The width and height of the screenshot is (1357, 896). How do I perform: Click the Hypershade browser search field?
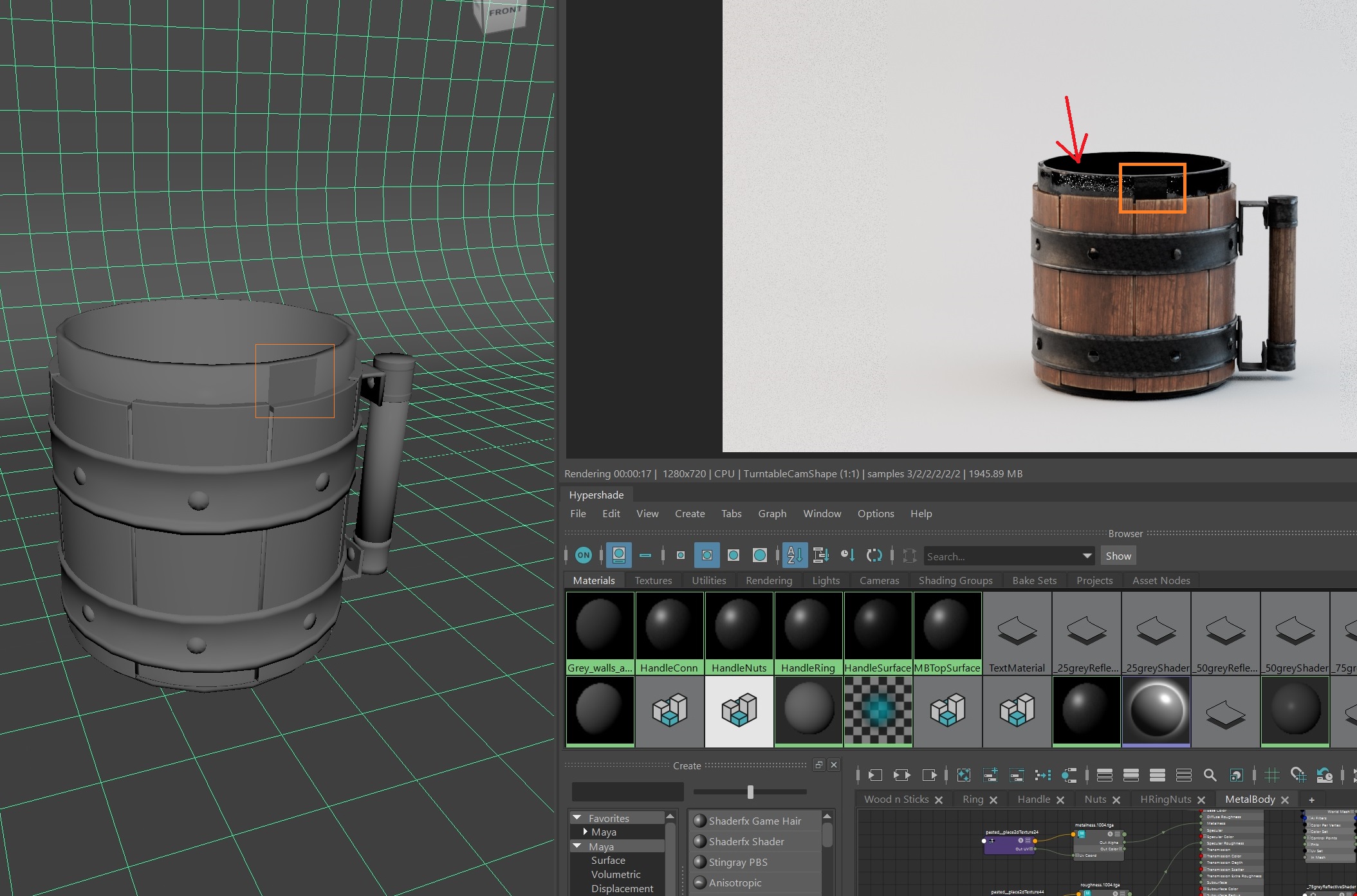(x=1002, y=556)
